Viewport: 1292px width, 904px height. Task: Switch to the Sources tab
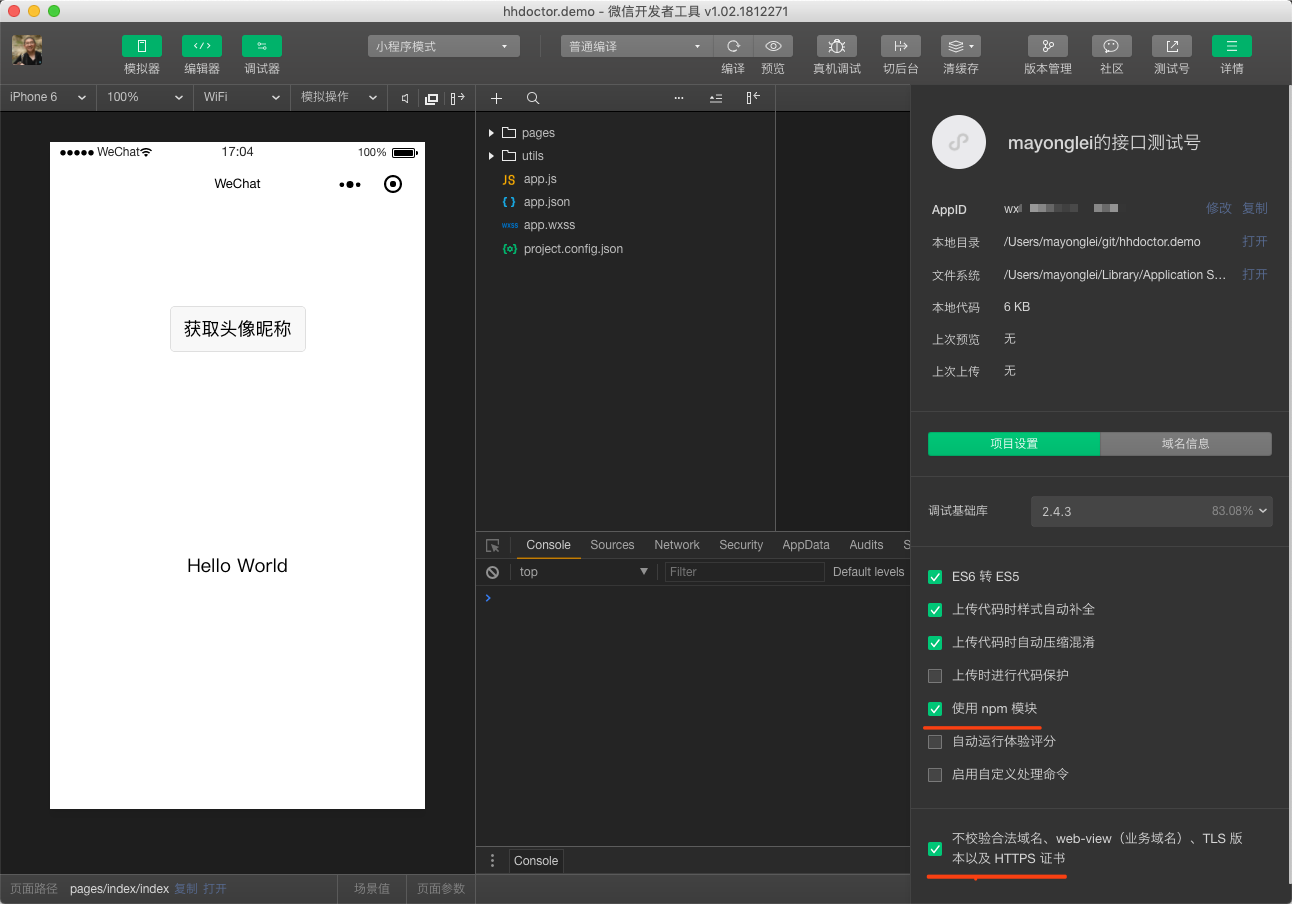pyautogui.click(x=612, y=545)
